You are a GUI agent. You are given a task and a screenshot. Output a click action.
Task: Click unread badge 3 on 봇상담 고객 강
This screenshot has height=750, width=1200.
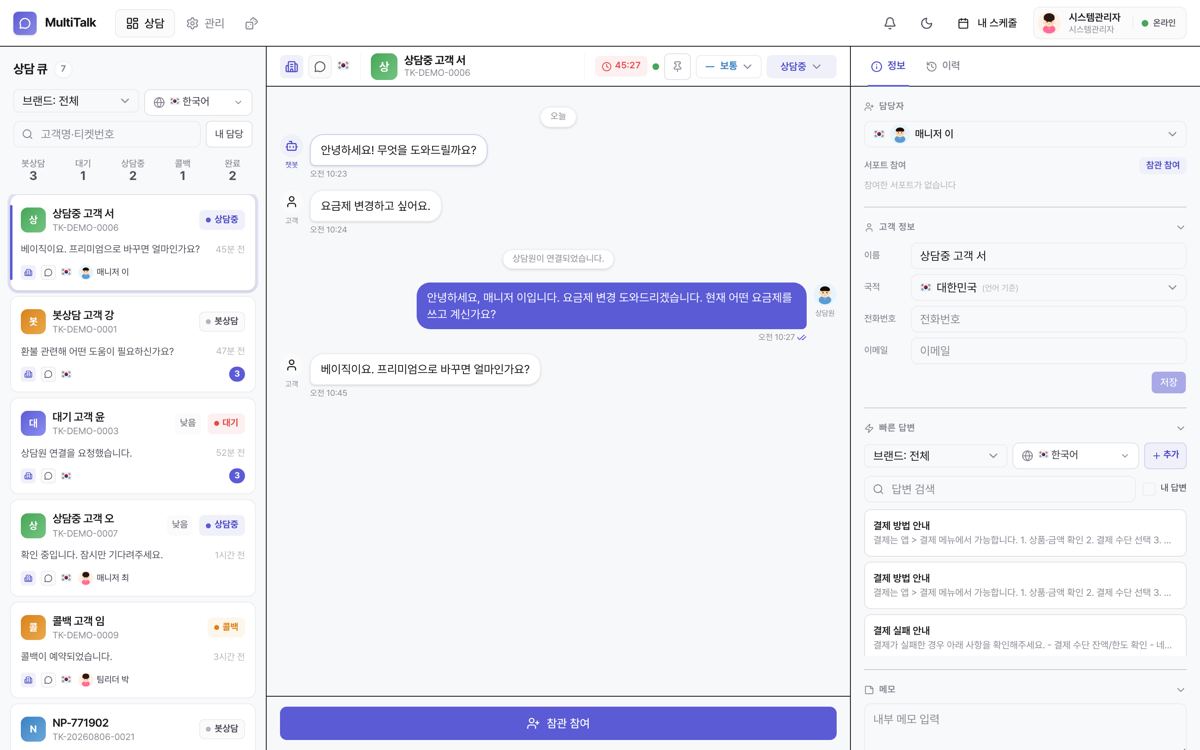tap(237, 374)
